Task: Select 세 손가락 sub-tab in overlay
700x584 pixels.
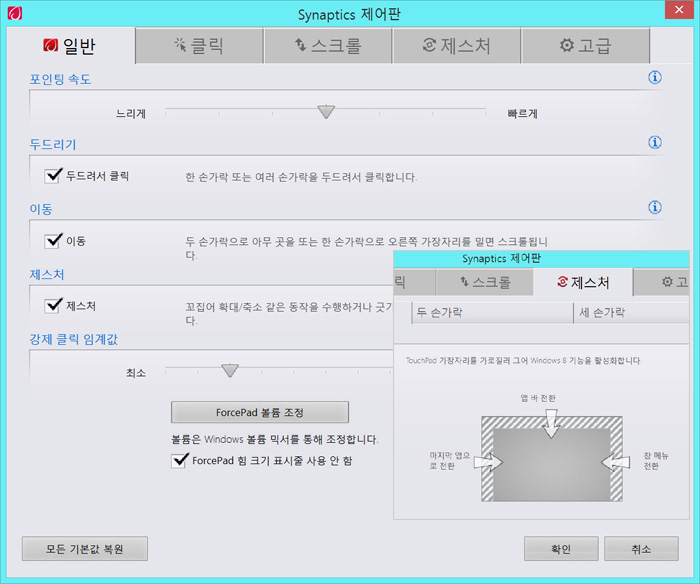Action: click(x=632, y=313)
